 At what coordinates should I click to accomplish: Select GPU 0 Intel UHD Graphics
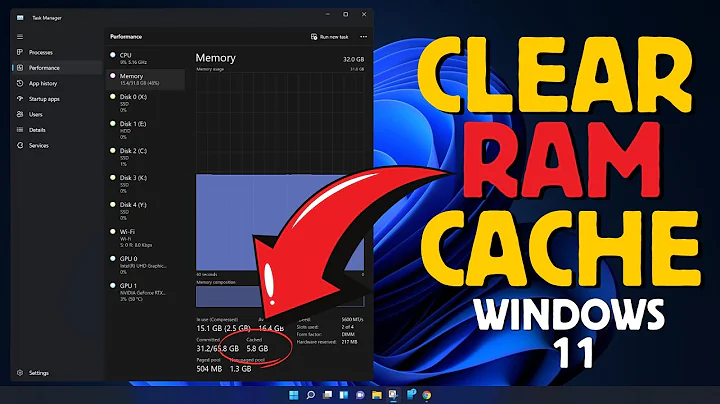coord(145,265)
